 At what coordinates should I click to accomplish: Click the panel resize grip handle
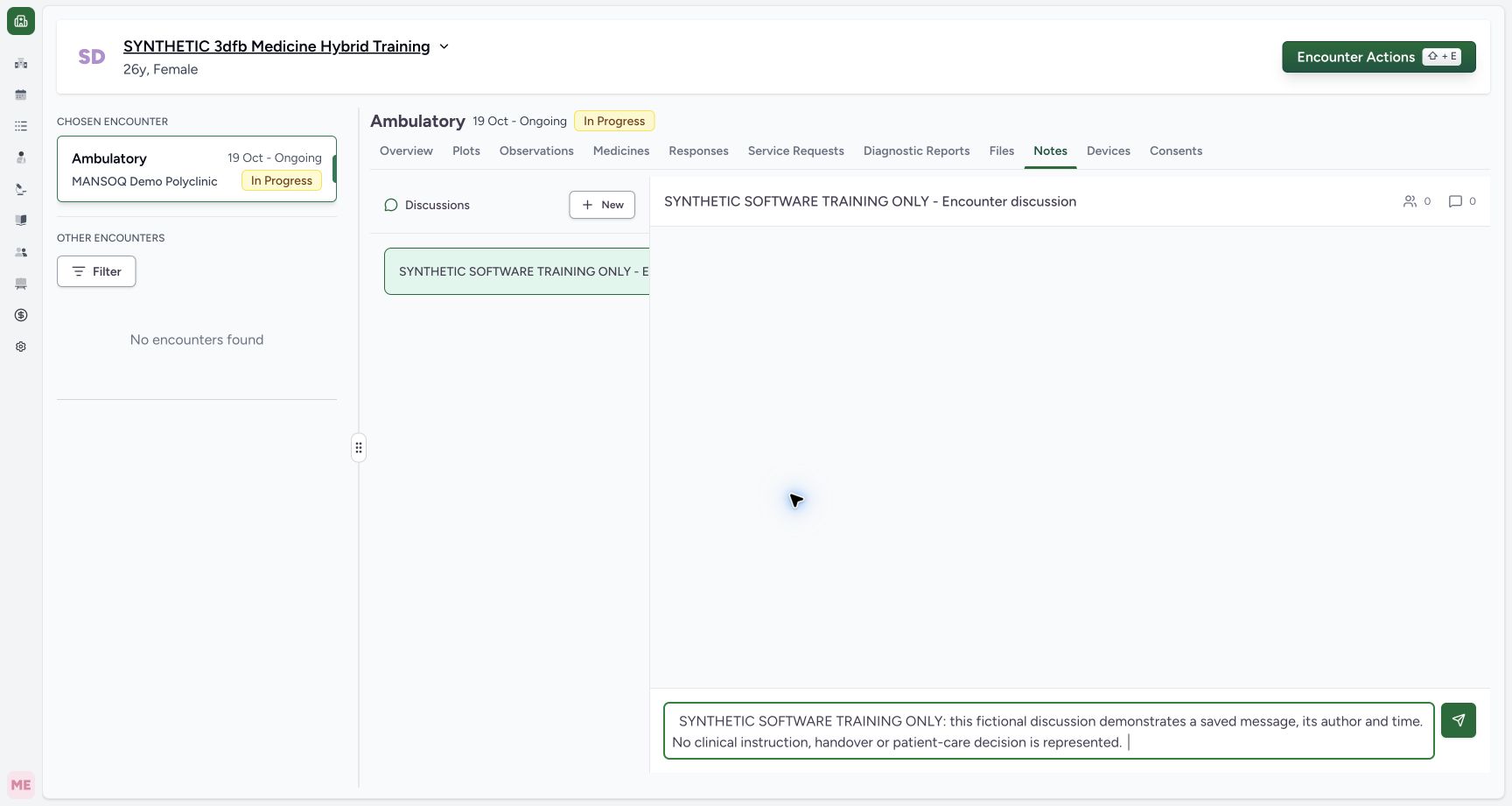(359, 448)
